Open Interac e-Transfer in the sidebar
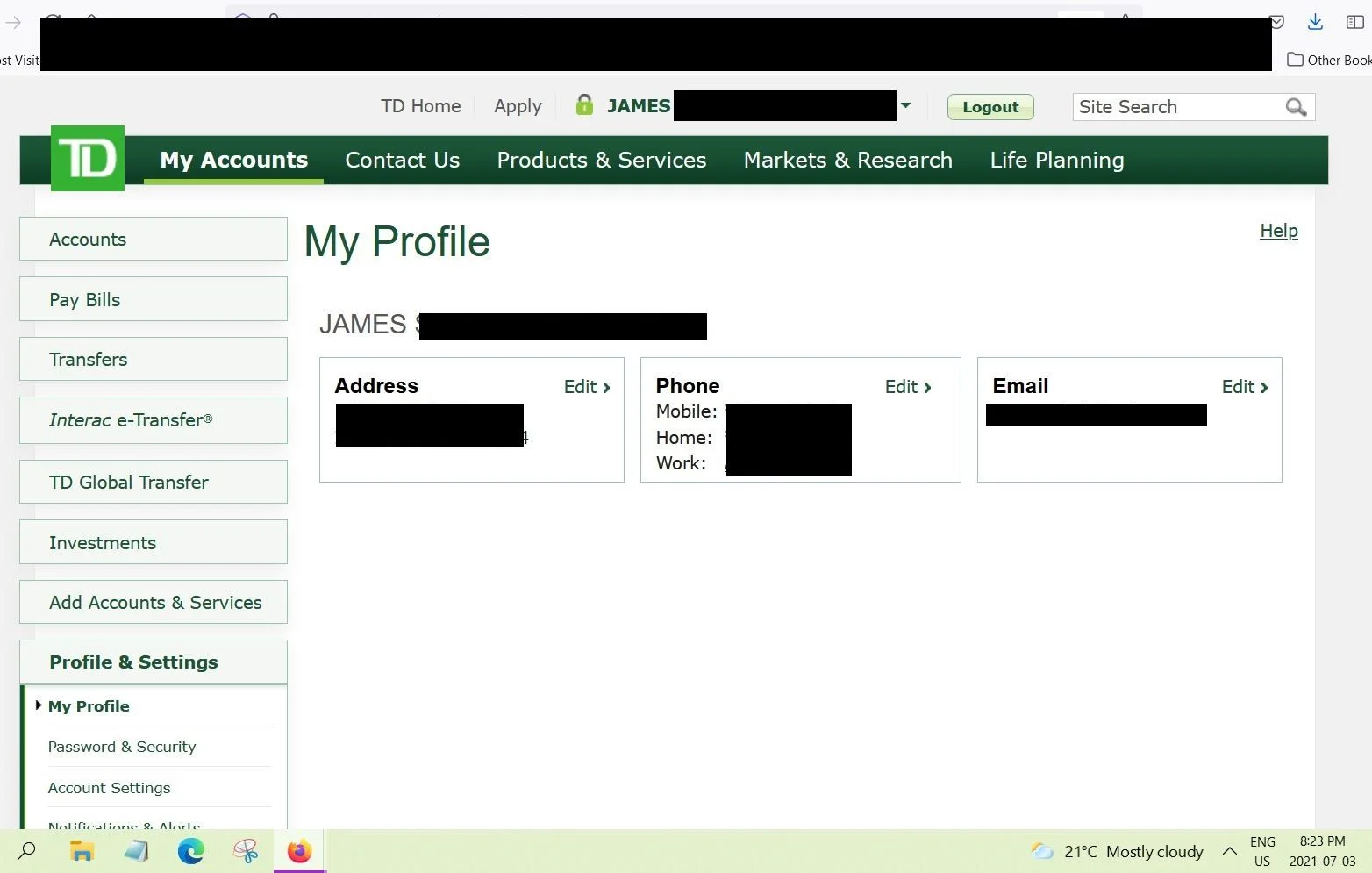 [x=154, y=420]
